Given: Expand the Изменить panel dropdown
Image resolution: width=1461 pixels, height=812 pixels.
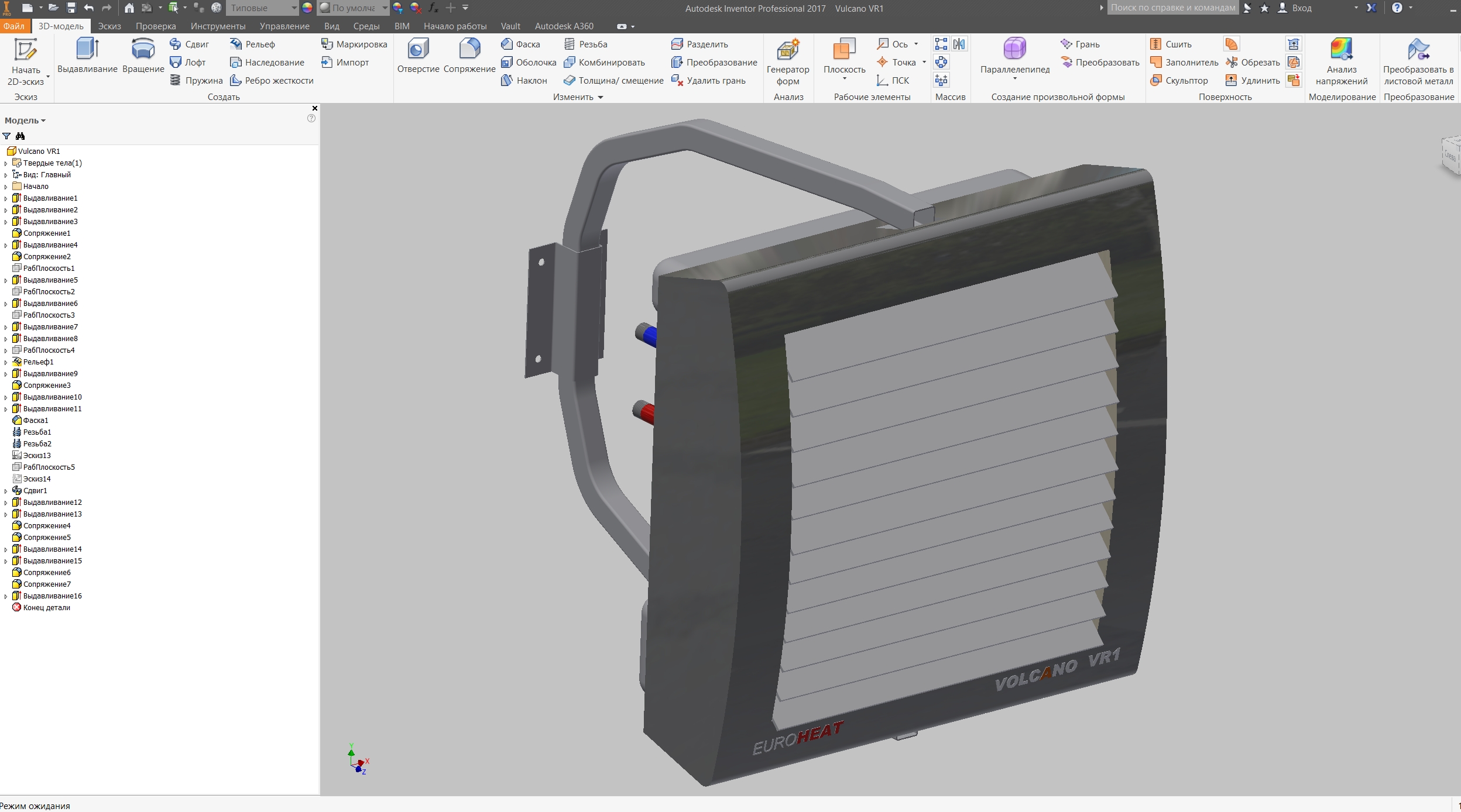Looking at the screenshot, I should pos(578,97).
